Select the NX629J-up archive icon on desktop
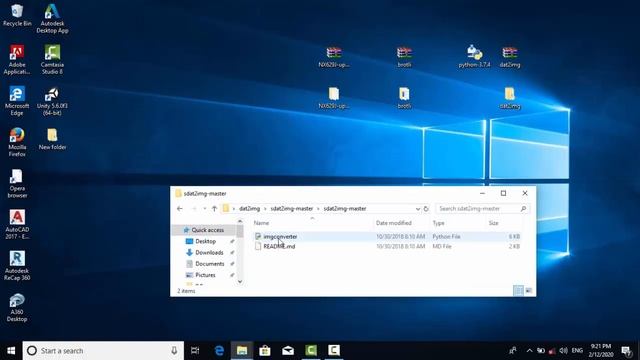640x360 pixels. [x=334, y=57]
